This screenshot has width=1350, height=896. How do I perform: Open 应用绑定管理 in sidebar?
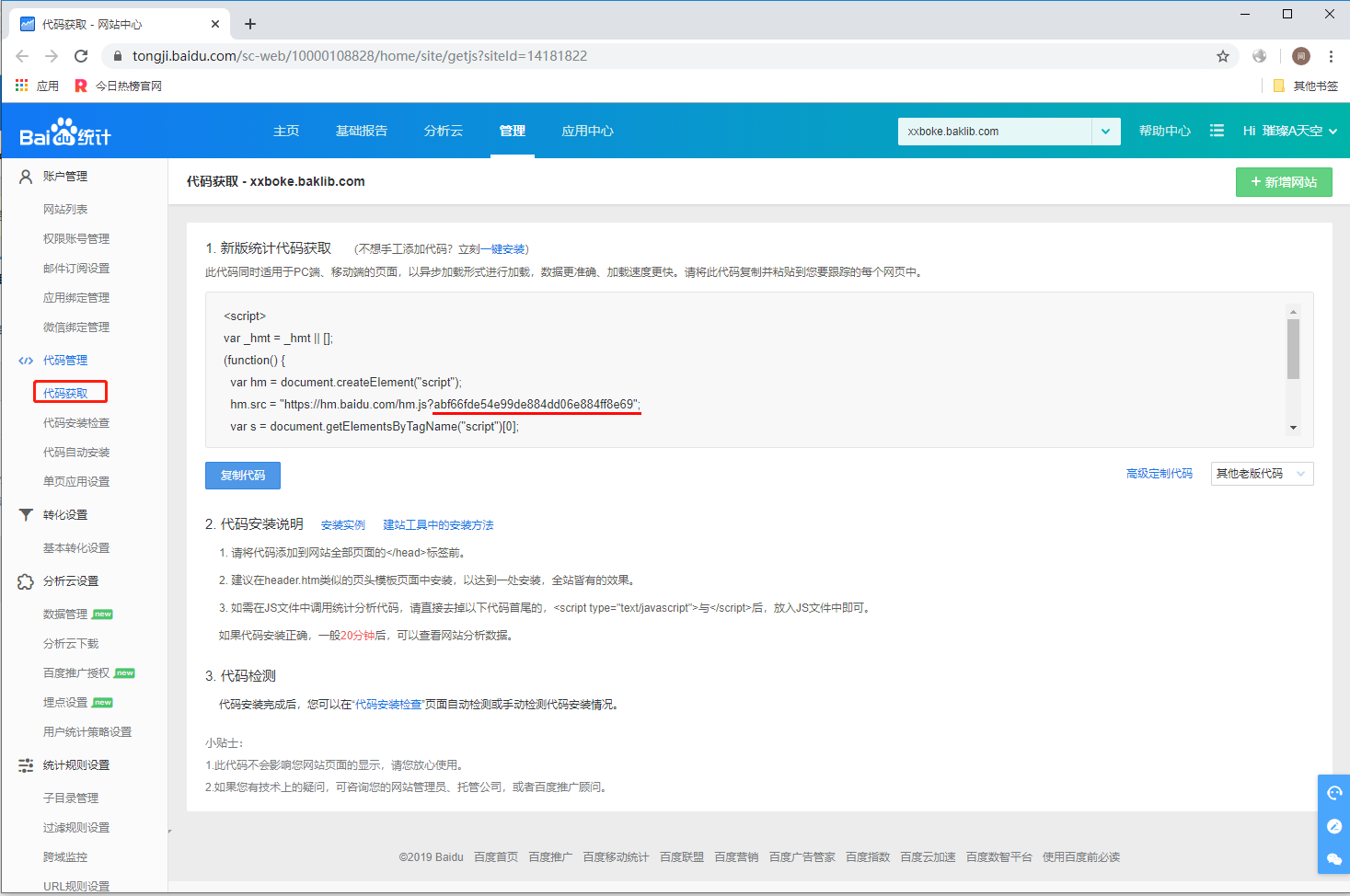pyautogui.click(x=76, y=298)
